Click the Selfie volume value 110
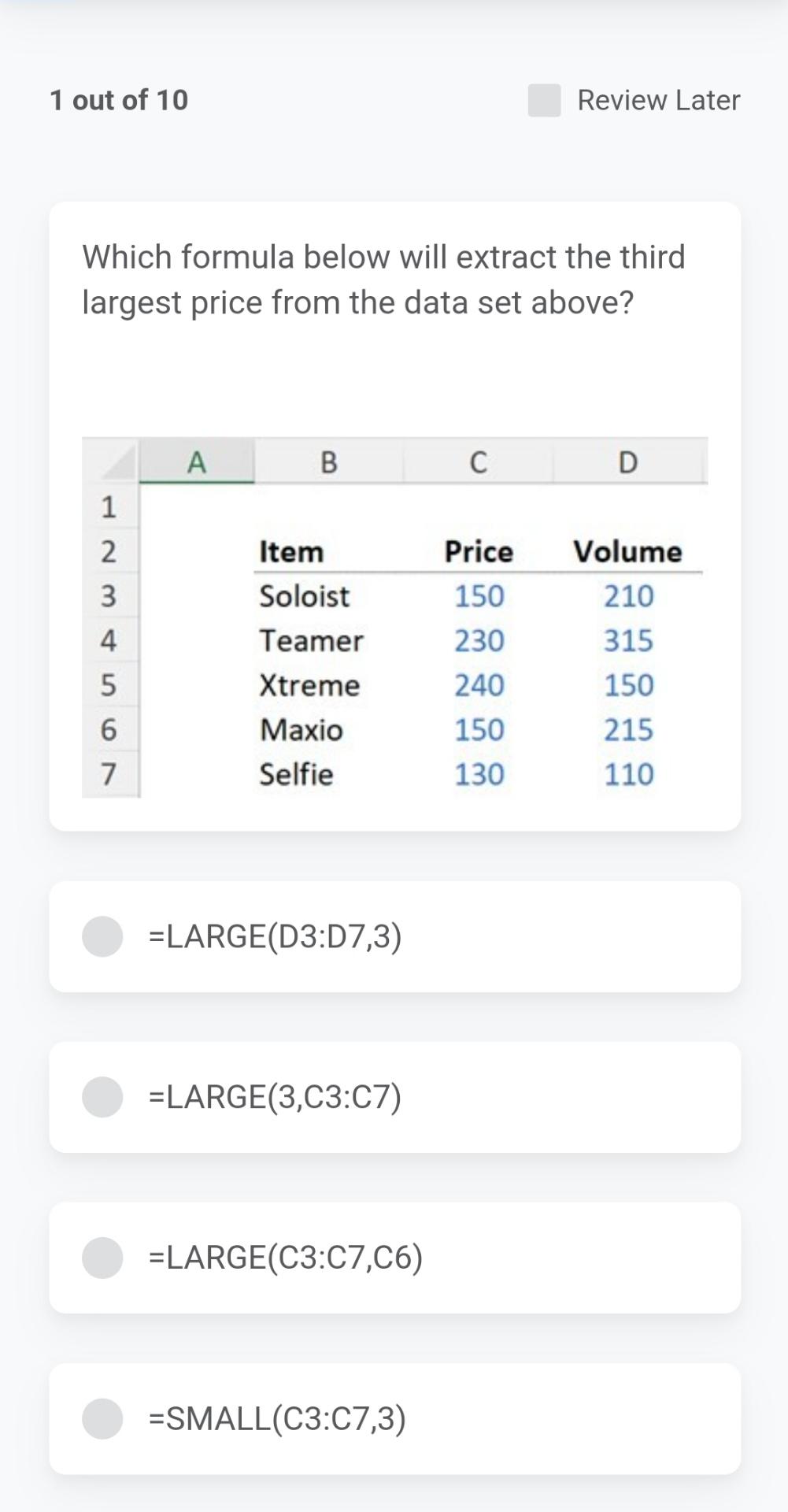The height and width of the screenshot is (1512, 788). click(x=628, y=773)
